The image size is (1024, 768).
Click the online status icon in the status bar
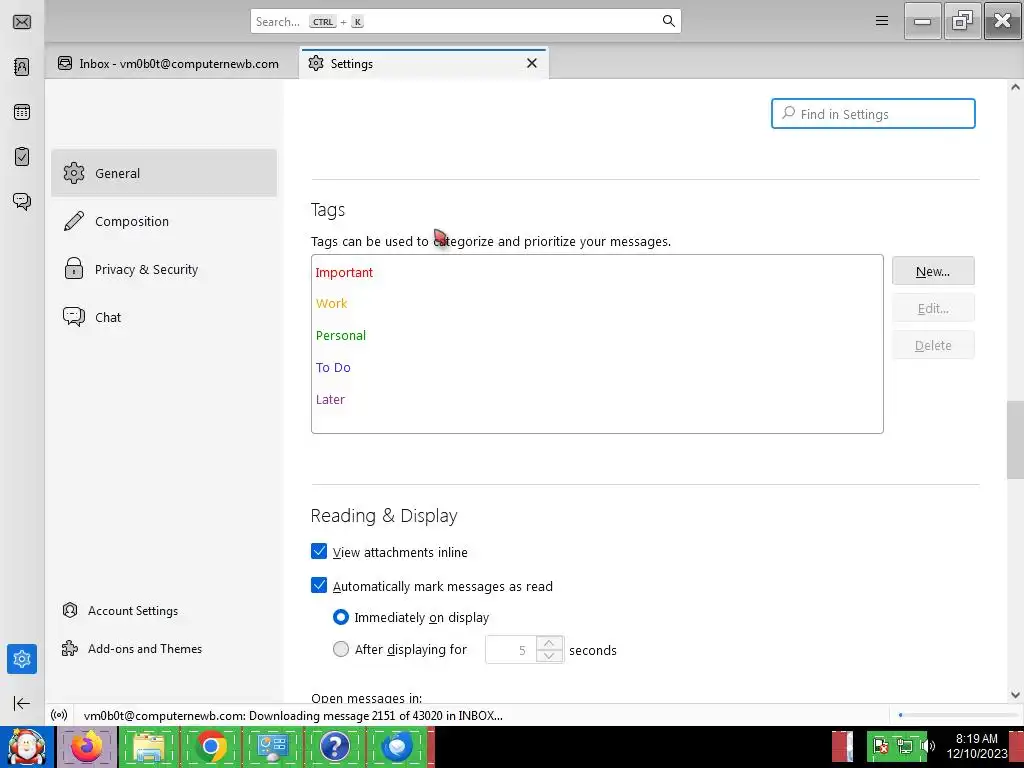coord(59,715)
